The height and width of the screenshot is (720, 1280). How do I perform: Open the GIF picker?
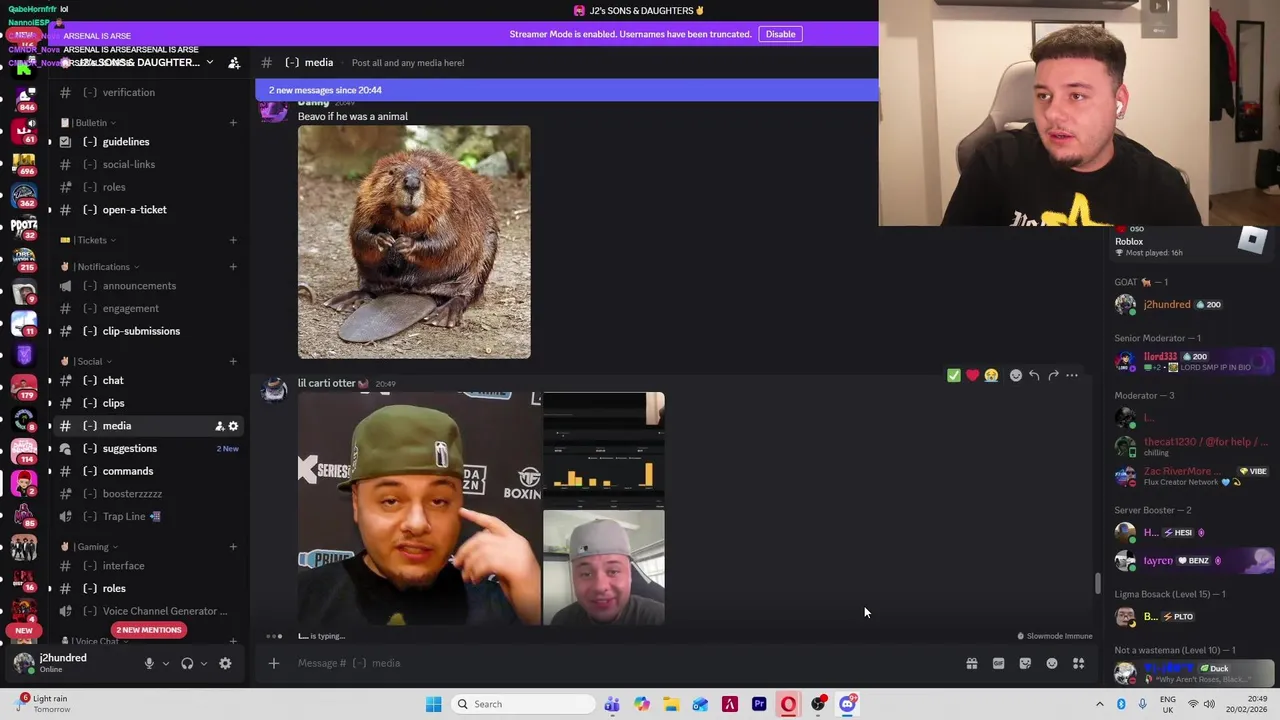pyautogui.click(x=998, y=663)
